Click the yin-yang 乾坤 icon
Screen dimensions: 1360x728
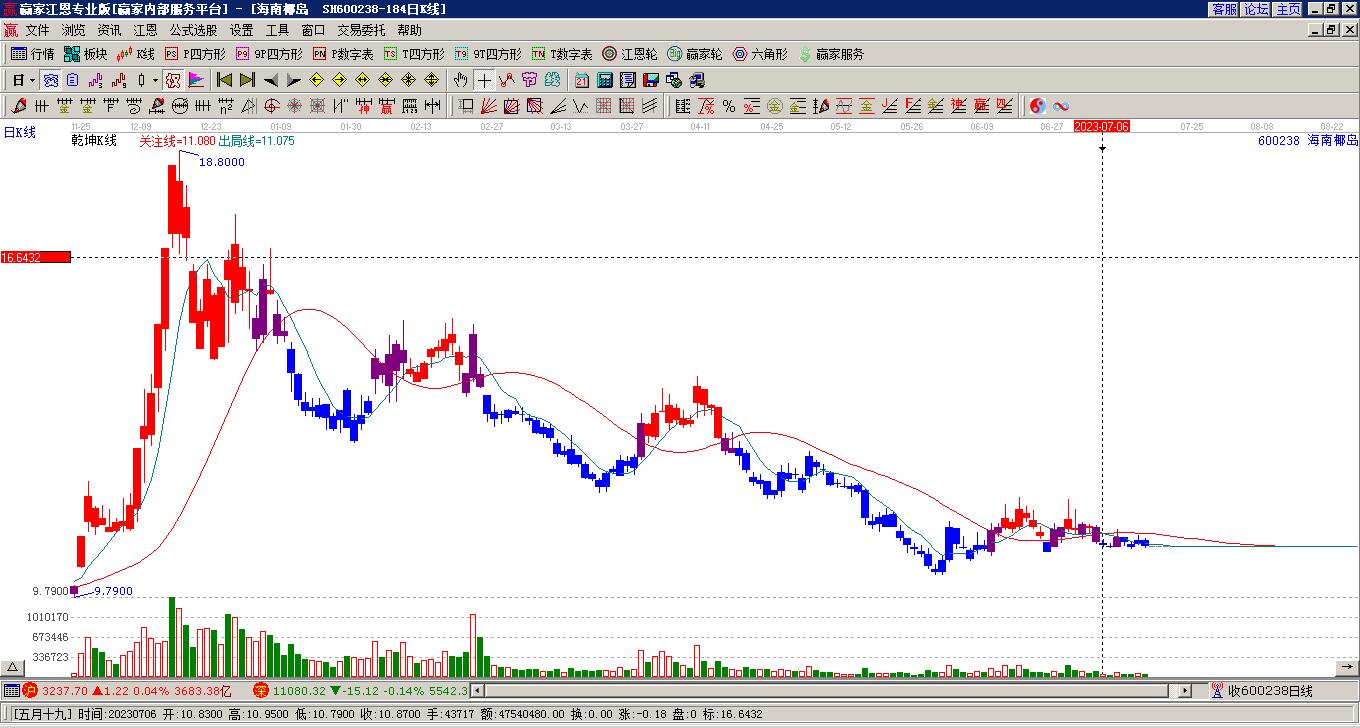[x=1038, y=106]
